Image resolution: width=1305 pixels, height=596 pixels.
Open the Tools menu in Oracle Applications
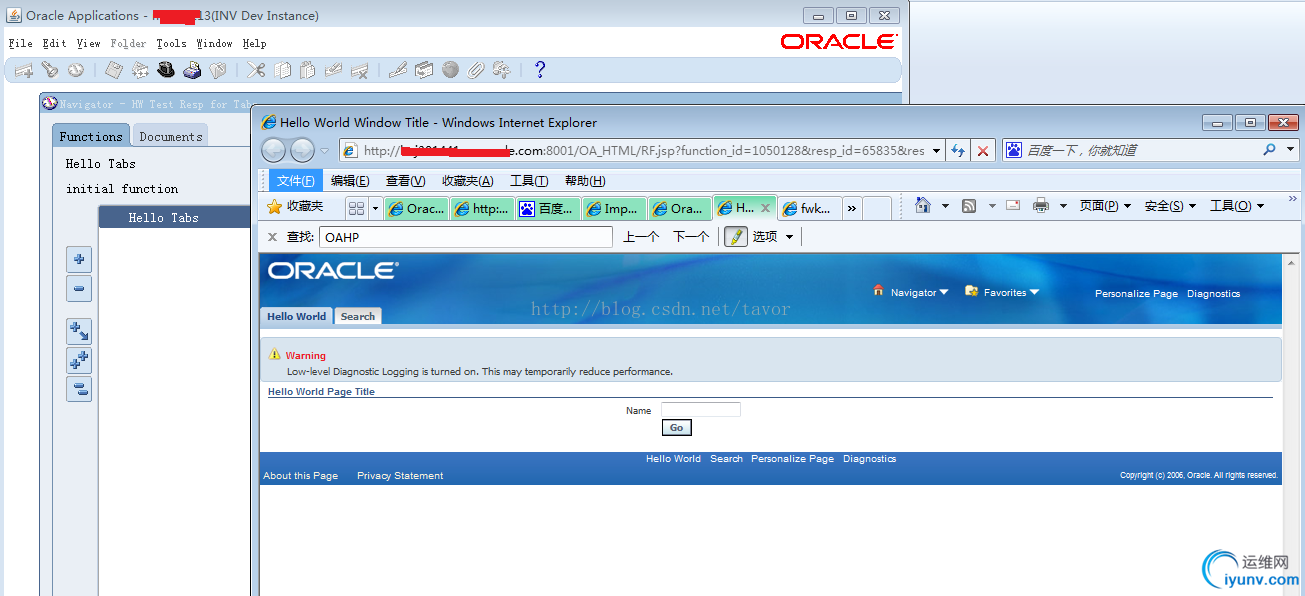[172, 44]
